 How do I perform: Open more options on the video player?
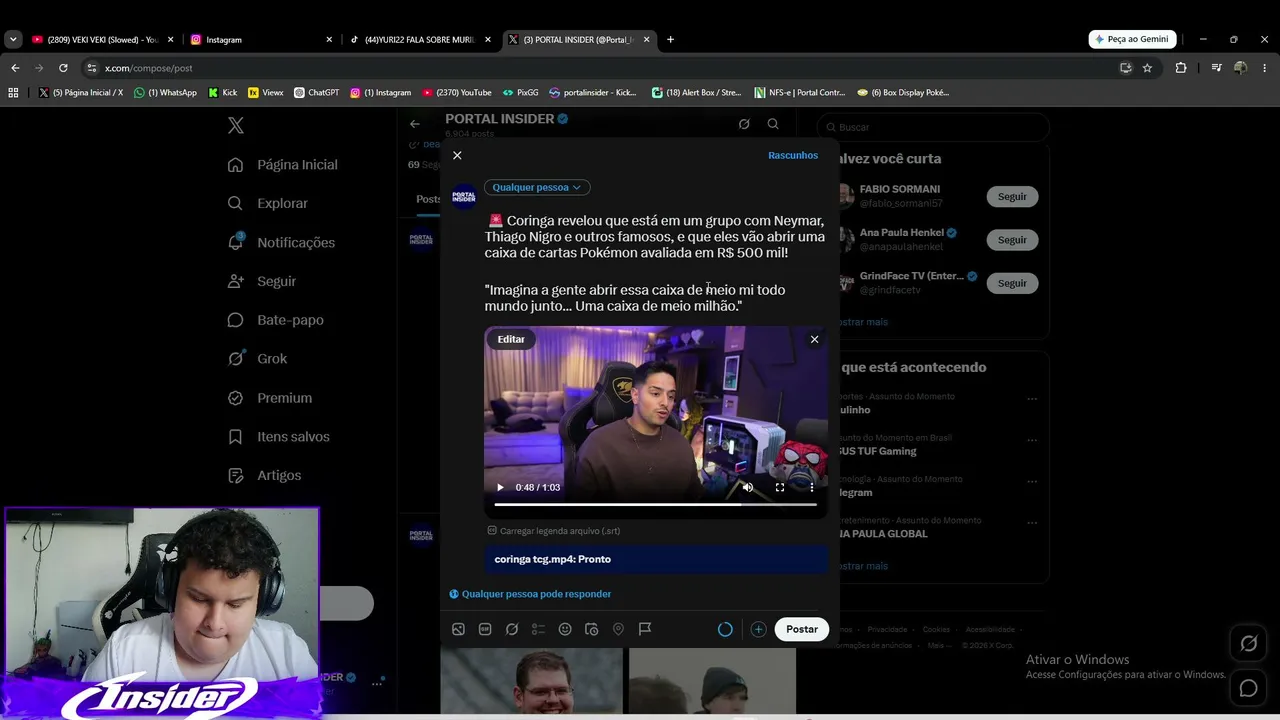point(812,487)
